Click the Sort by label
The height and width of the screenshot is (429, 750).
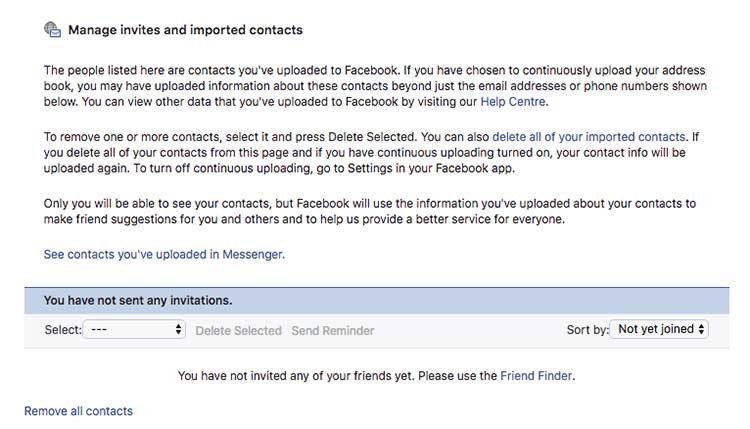click(x=587, y=330)
